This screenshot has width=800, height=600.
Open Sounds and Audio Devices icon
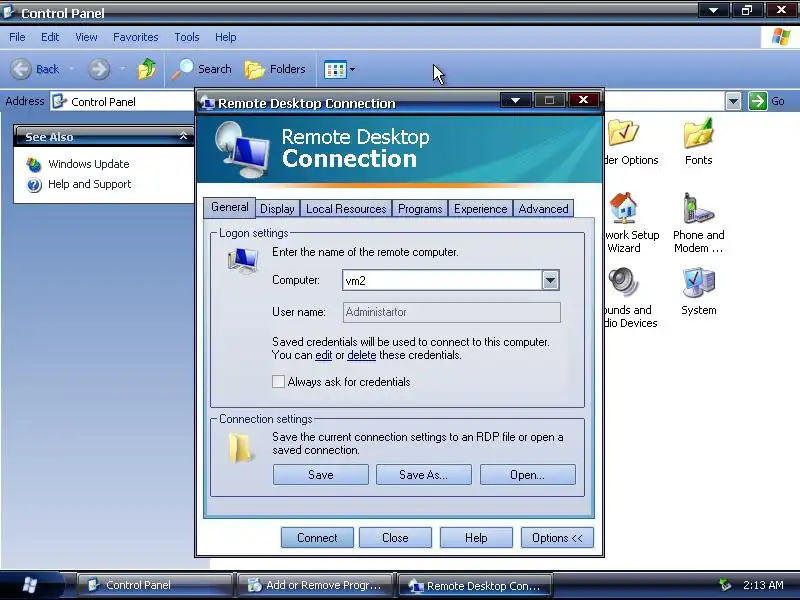point(630,298)
